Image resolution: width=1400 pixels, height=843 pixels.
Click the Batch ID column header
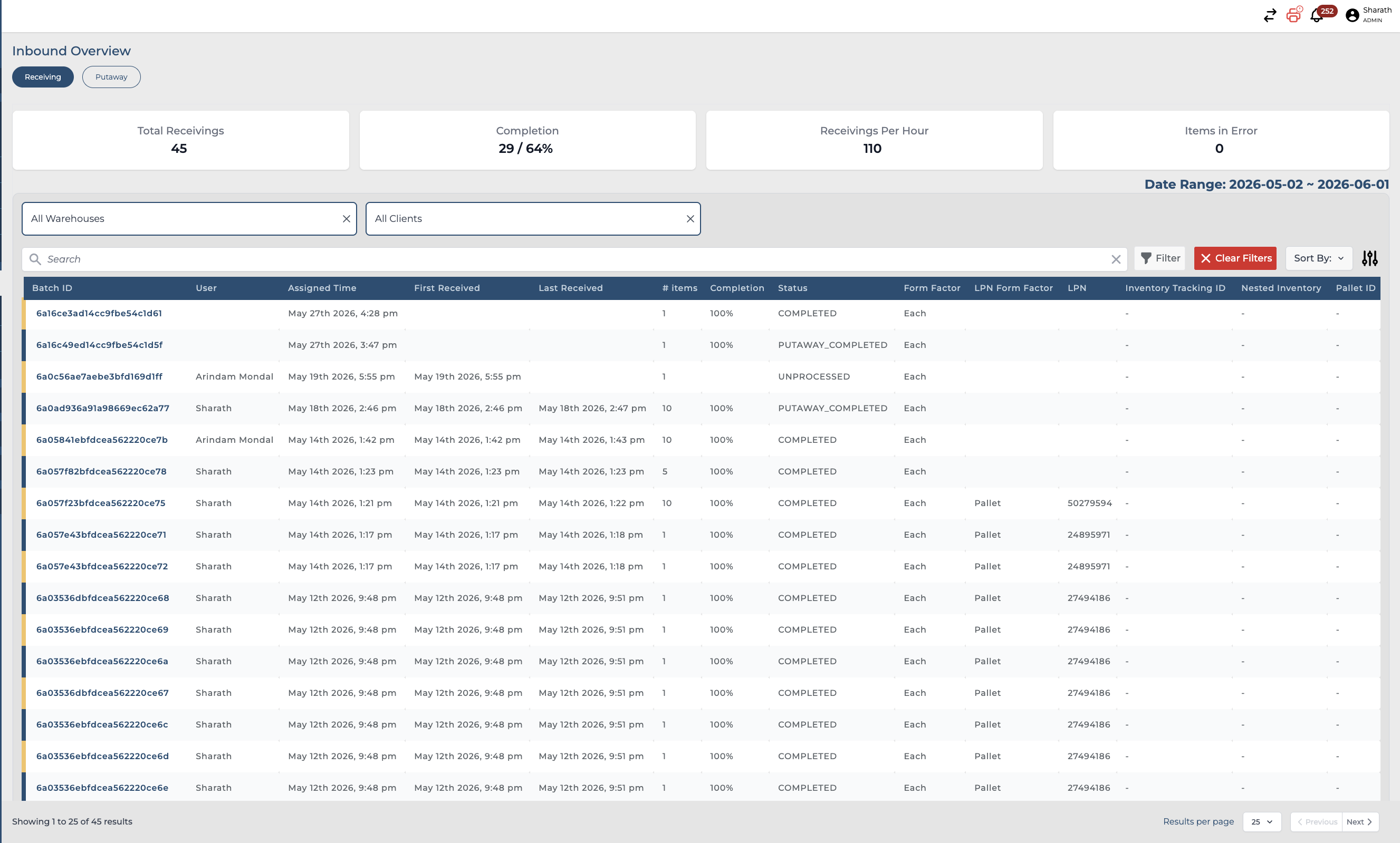pyautogui.click(x=52, y=288)
